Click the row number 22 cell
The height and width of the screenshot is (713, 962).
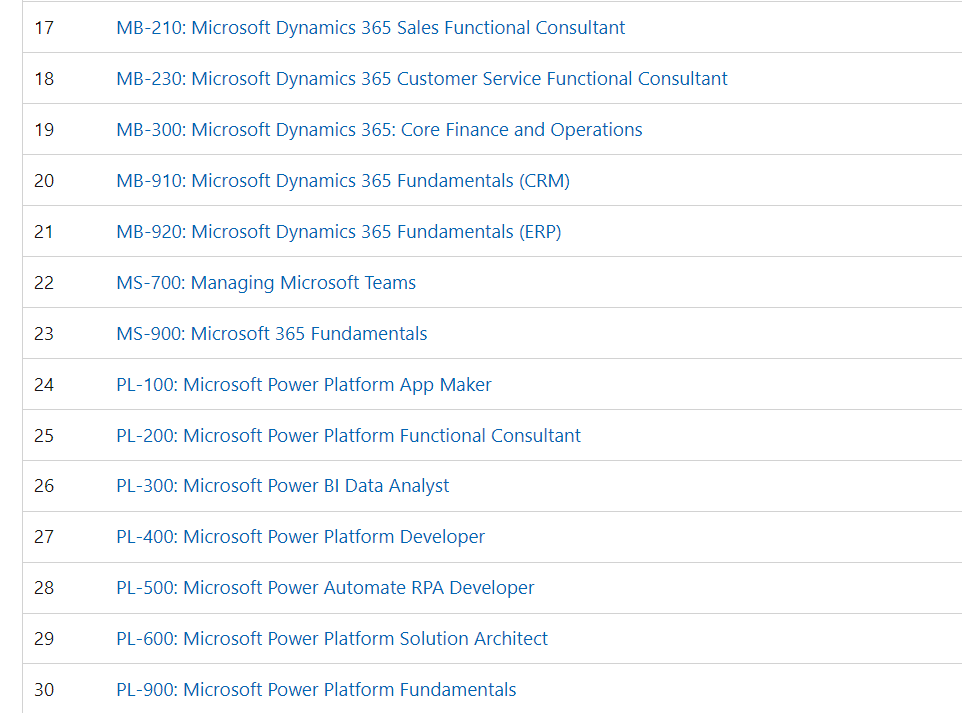click(x=44, y=283)
